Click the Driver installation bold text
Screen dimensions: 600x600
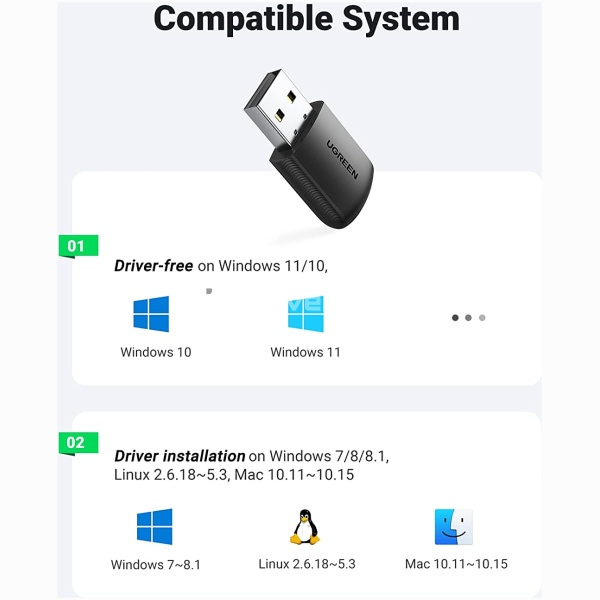tap(179, 456)
